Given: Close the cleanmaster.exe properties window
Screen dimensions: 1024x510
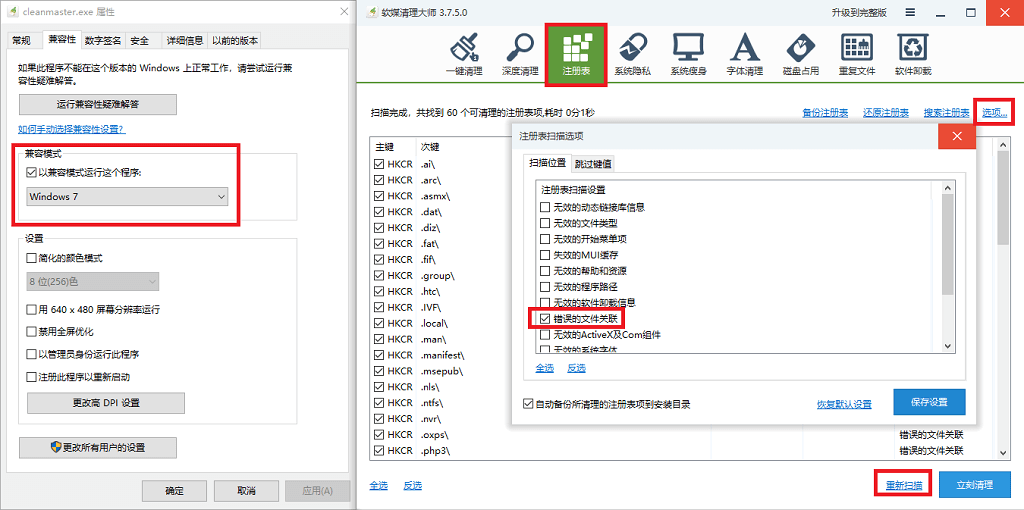Looking at the screenshot, I should tap(344, 11).
